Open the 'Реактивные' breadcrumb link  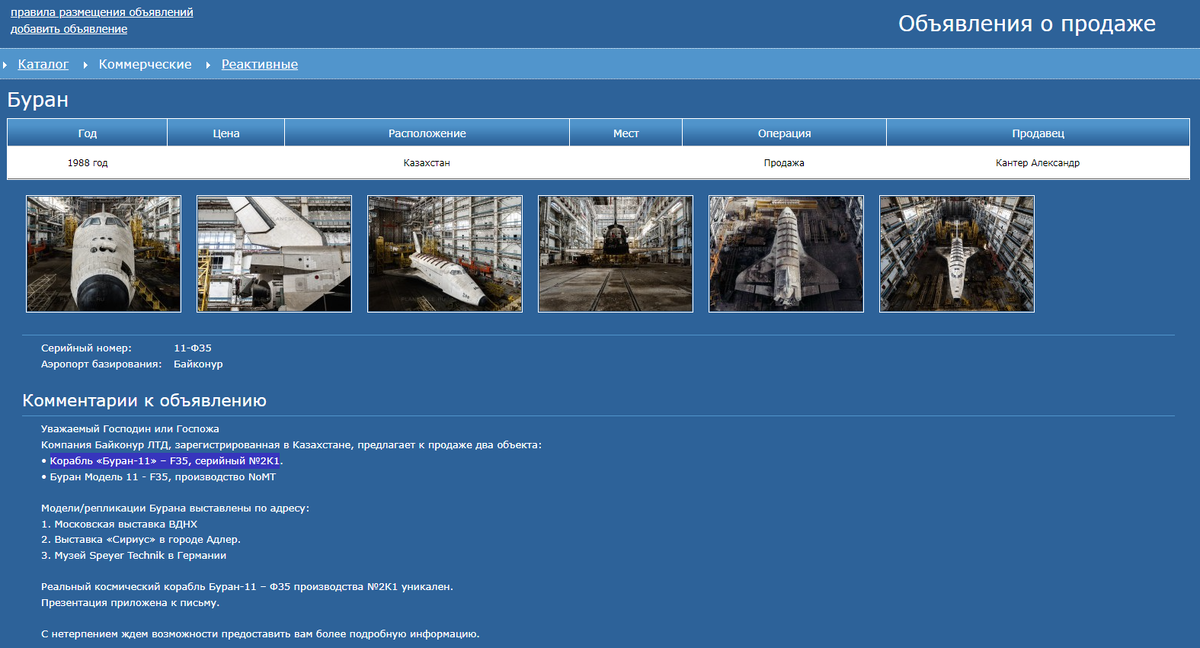[x=260, y=64]
